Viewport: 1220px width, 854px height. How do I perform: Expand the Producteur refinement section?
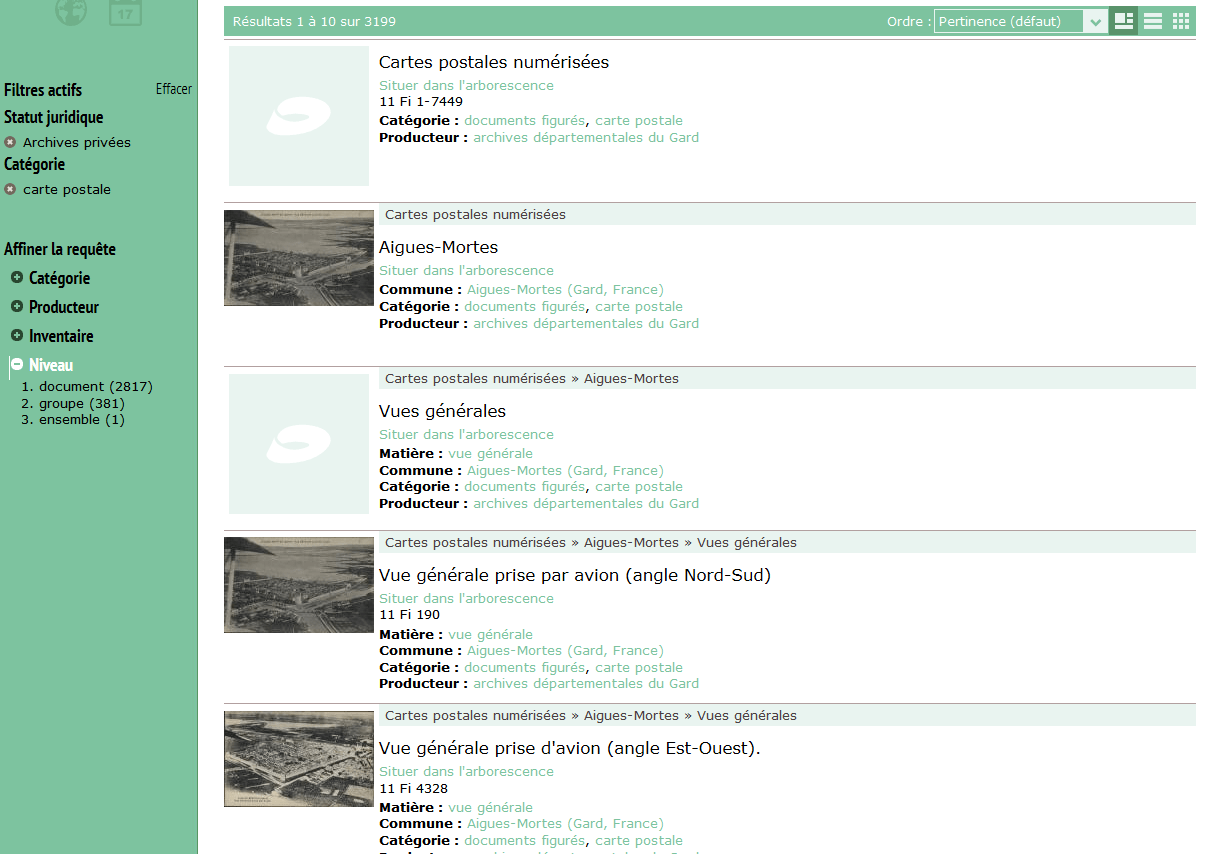17,307
